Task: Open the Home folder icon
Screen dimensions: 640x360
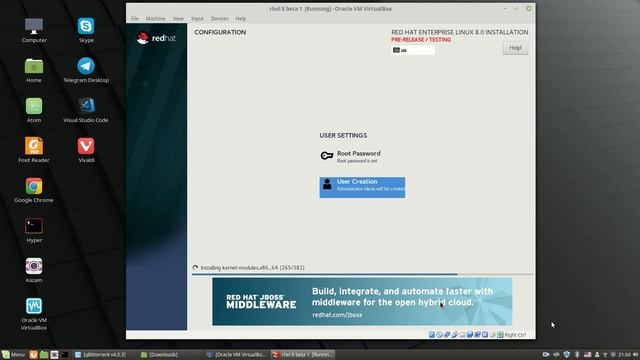Action: pos(34,66)
